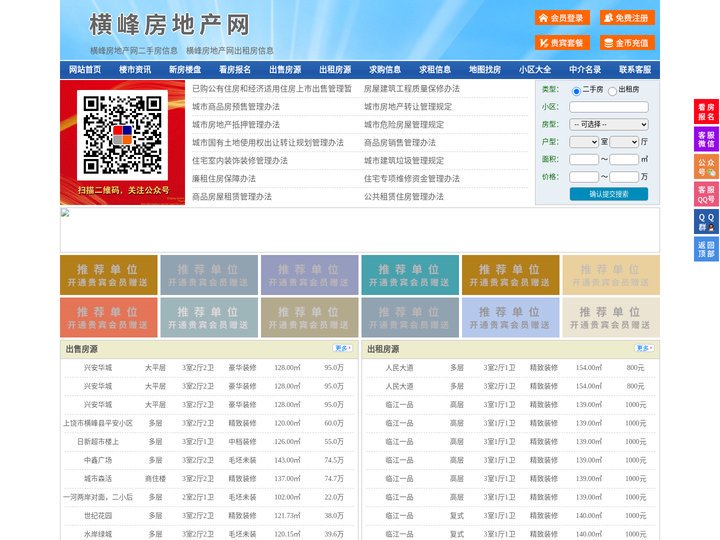Click 返回顶部 back-to-top sidebar icon
720x540 pixels.
coord(706,249)
